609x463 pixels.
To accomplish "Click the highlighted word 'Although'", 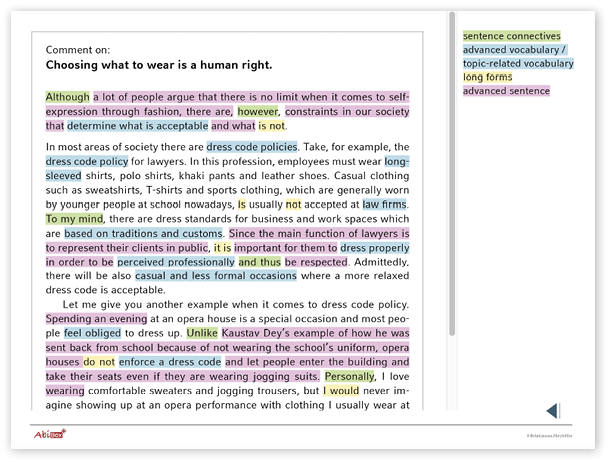I will click(68, 97).
